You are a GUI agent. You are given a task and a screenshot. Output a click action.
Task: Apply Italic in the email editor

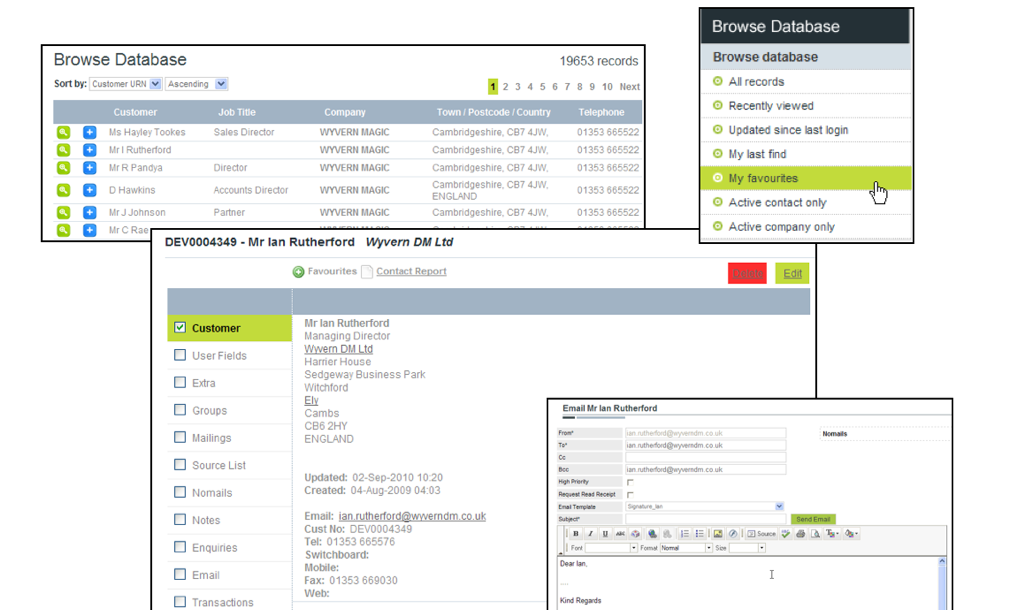tap(590, 534)
